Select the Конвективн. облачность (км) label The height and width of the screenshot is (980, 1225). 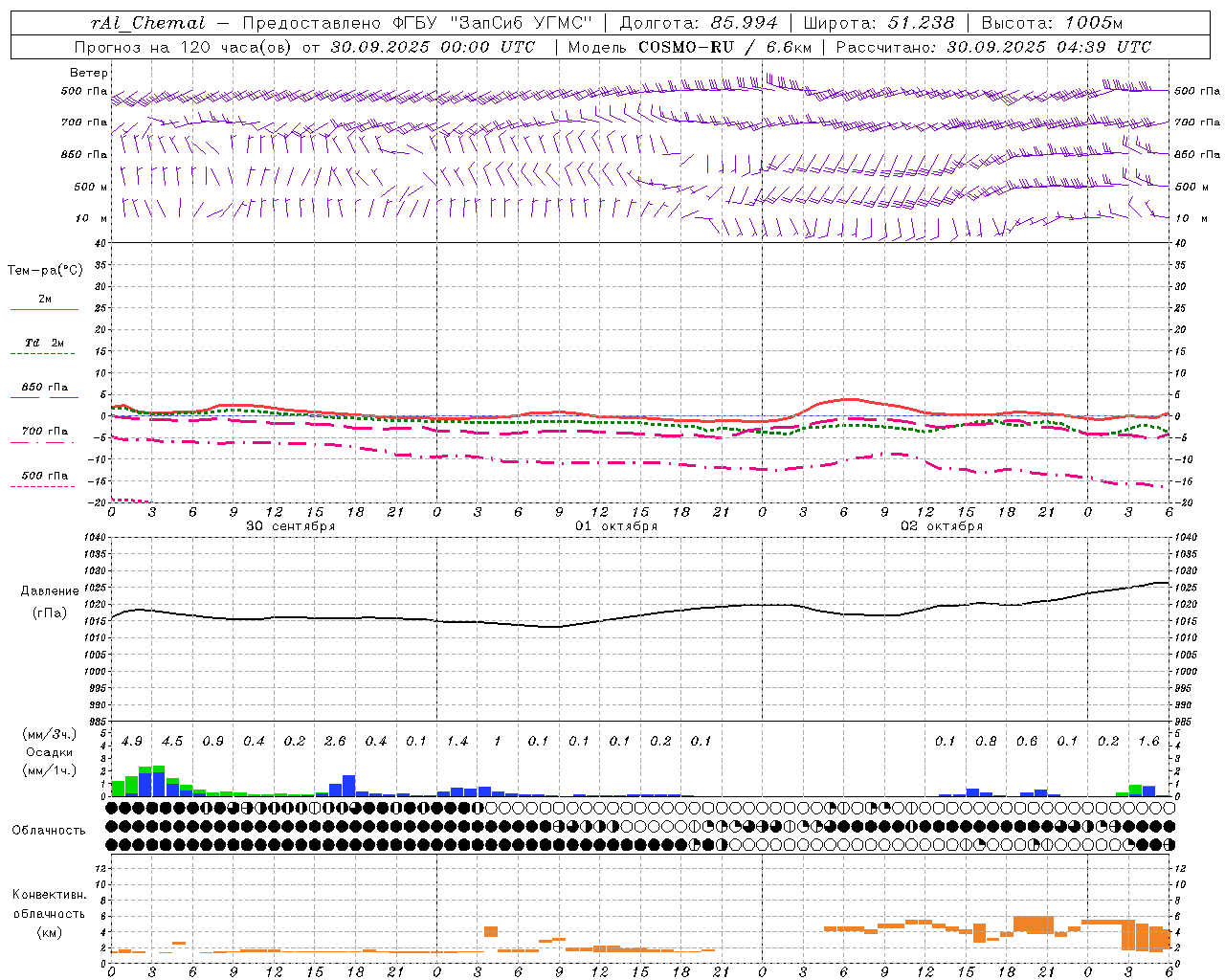(x=49, y=913)
